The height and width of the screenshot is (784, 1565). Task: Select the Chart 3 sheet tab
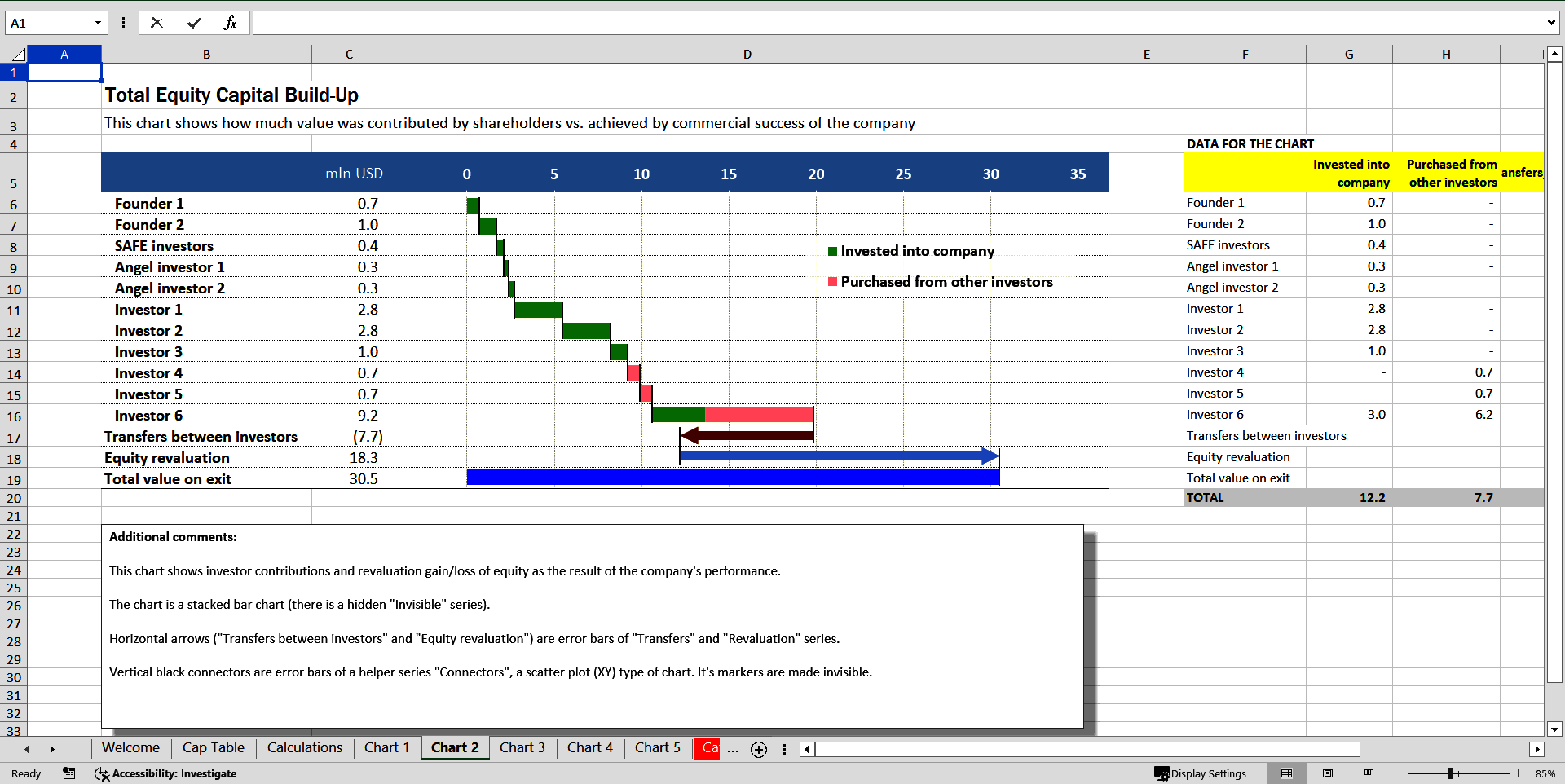click(x=522, y=747)
